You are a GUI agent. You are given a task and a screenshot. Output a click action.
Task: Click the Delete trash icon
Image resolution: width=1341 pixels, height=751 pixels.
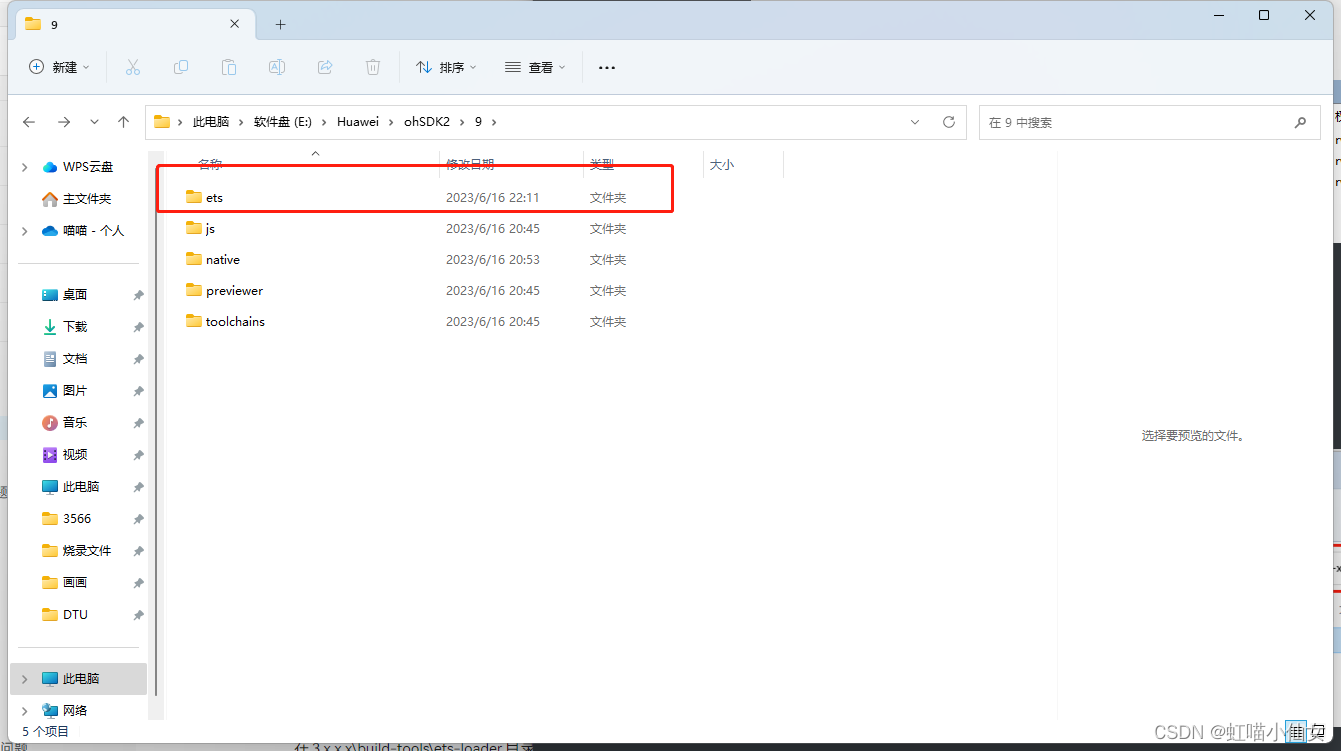(373, 67)
